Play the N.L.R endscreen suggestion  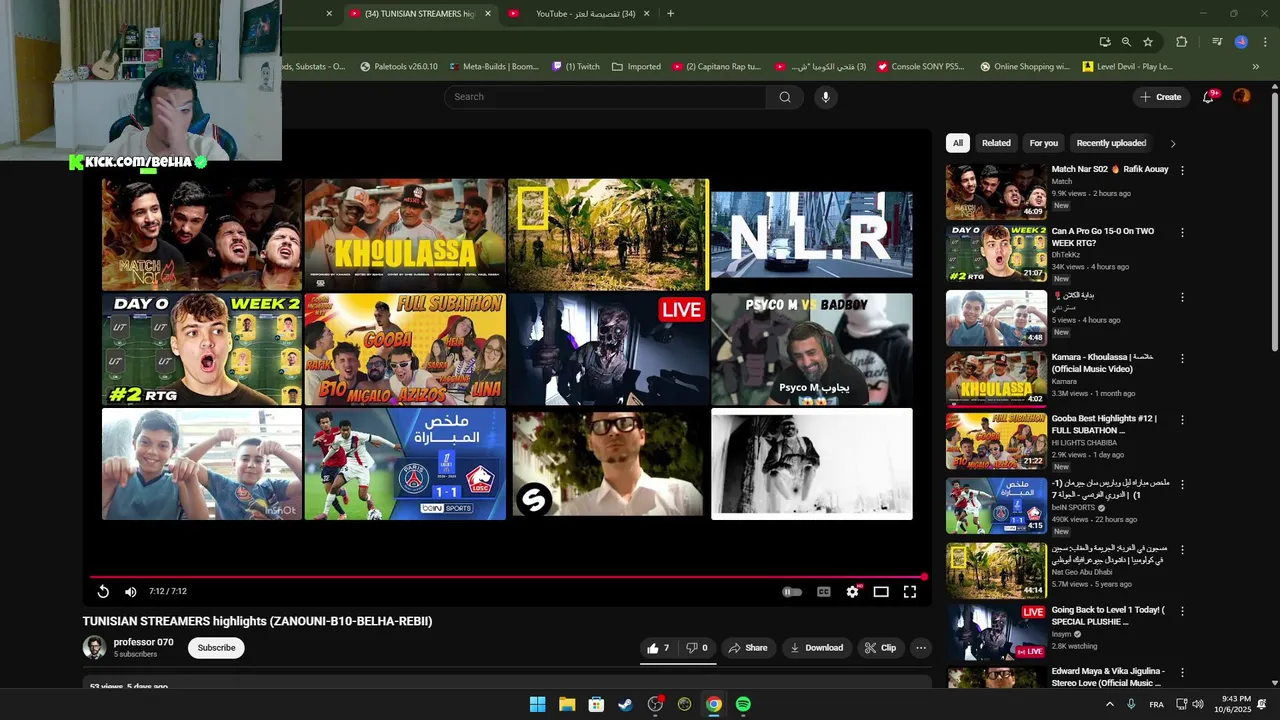[x=811, y=235]
